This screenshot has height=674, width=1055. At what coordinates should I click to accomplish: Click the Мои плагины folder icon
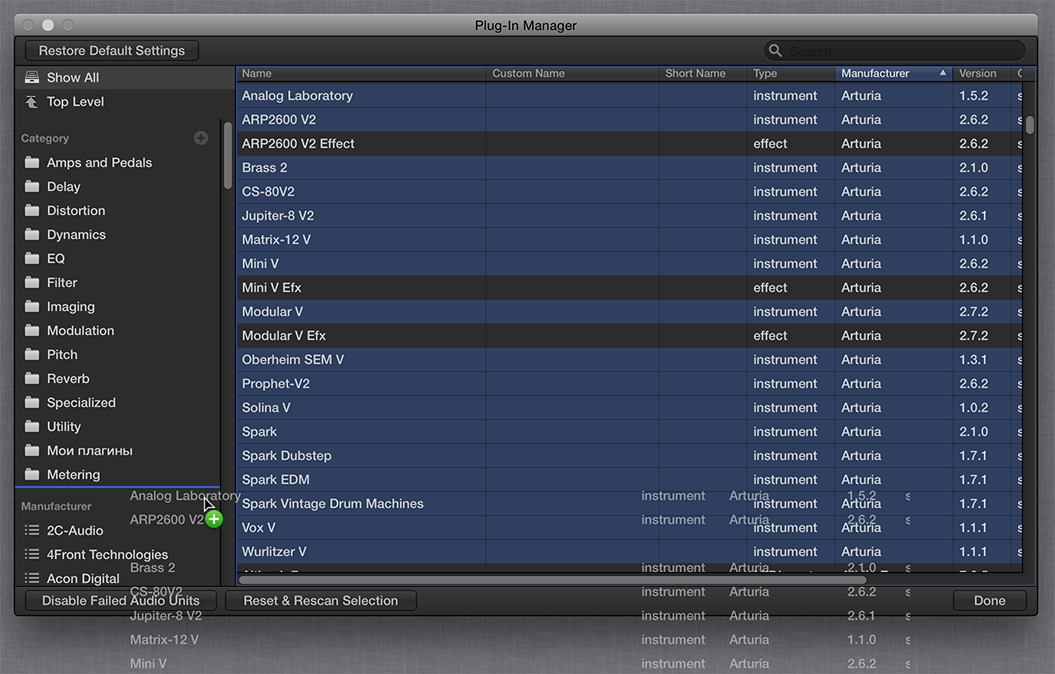pos(32,450)
